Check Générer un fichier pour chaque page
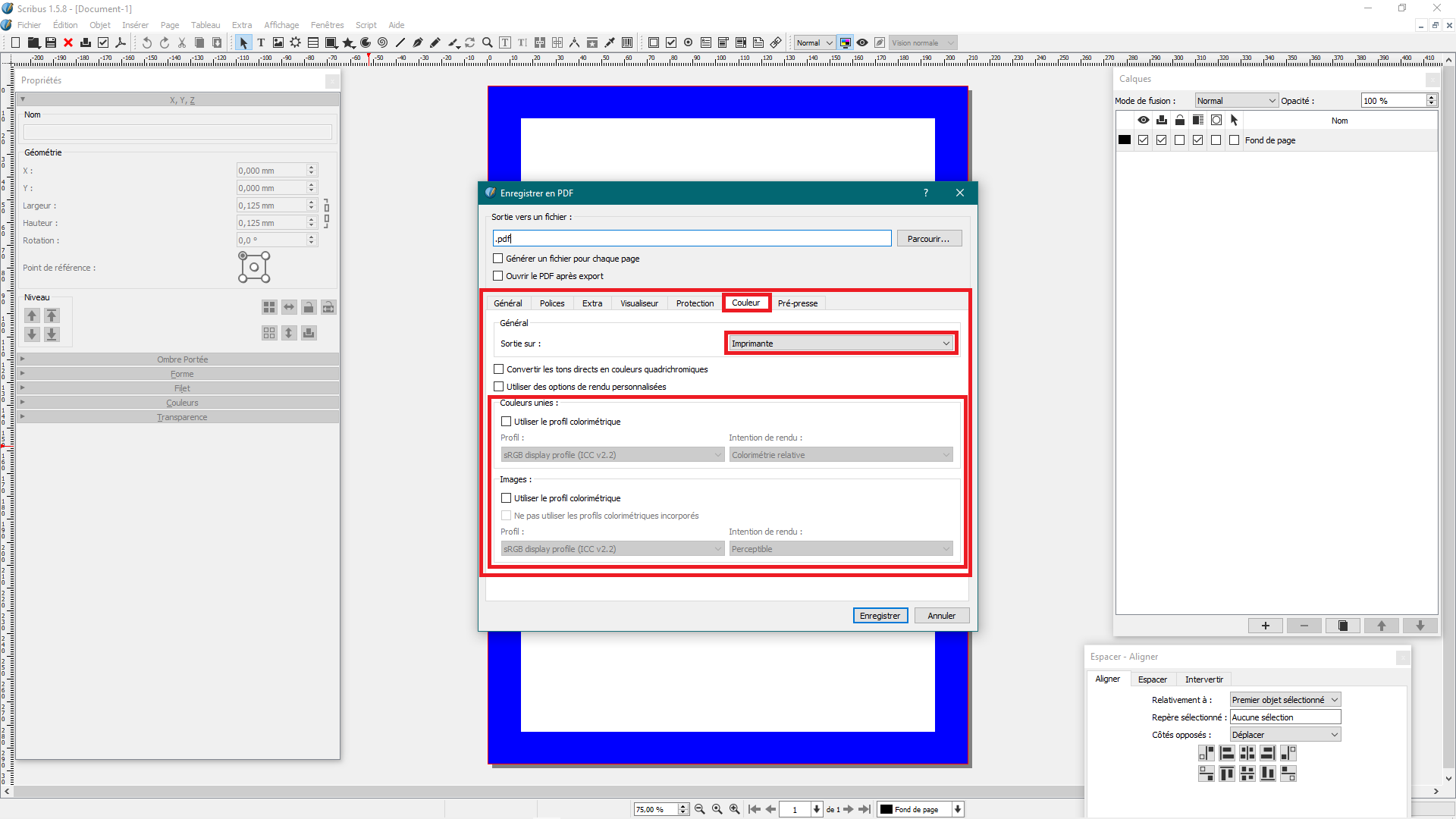The width and height of the screenshot is (1456, 819). pyautogui.click(x=498, y=259)
